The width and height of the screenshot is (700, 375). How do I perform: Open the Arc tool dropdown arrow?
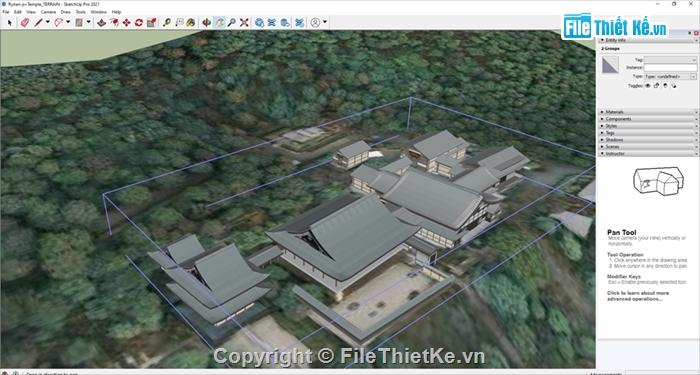[68, 22]
